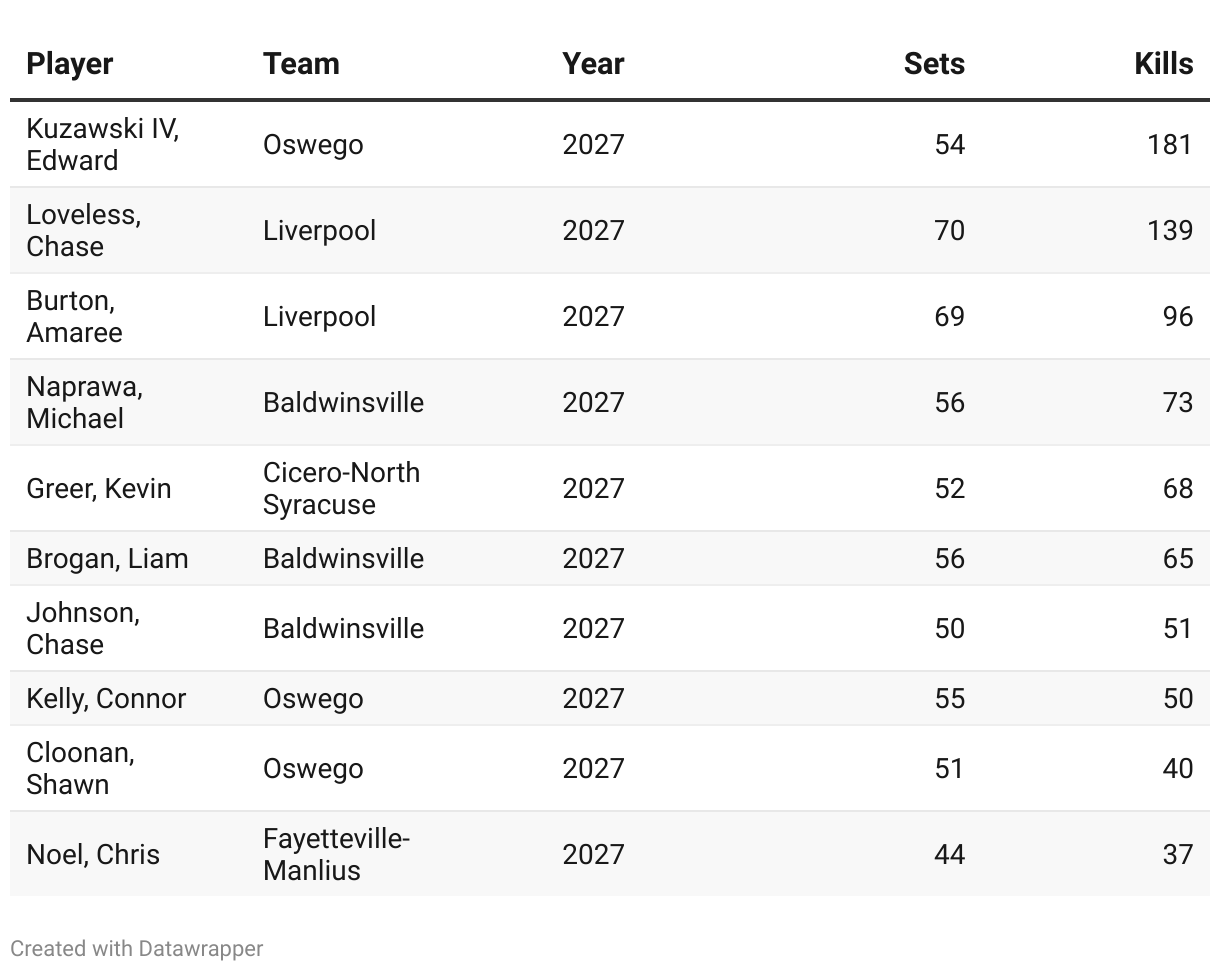This screenshot has width=1220, height=972.
Task: Click the Fayetteville-Manlius team cell
Action: tap(336, 855)
